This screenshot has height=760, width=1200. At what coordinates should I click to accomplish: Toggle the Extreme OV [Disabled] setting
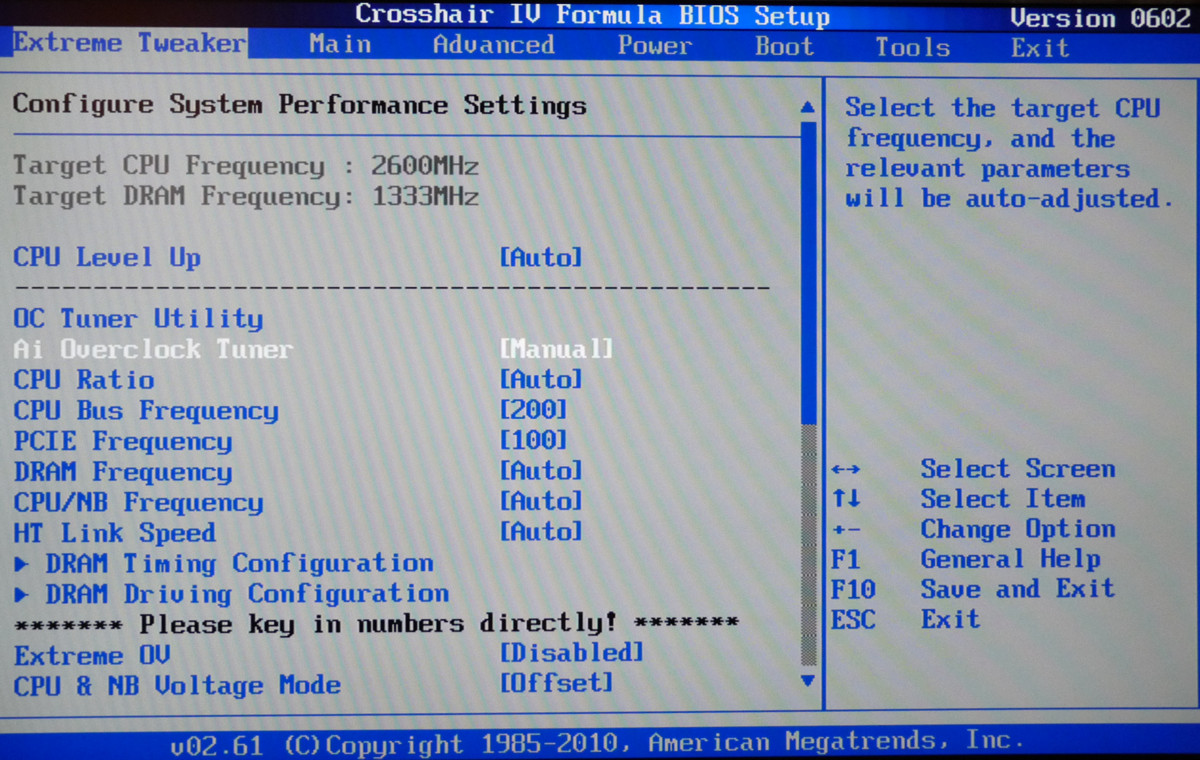(x=572, y=654)
